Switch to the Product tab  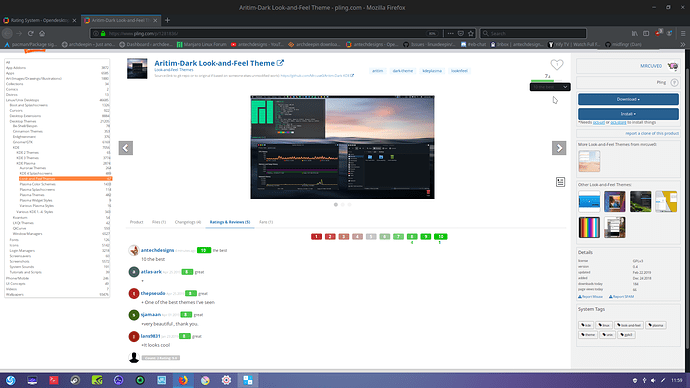(x=136, y=222)
